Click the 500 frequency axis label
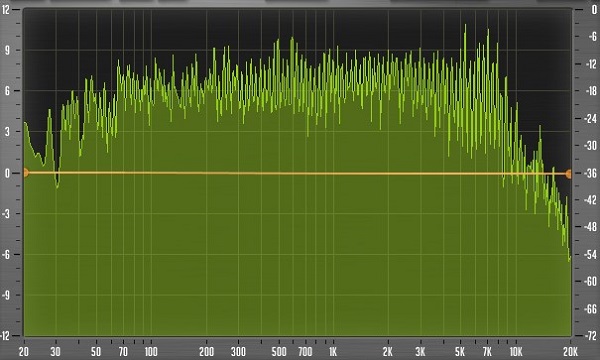The width and height of the screenshot is (600, 360). click(x=279, y=352)
